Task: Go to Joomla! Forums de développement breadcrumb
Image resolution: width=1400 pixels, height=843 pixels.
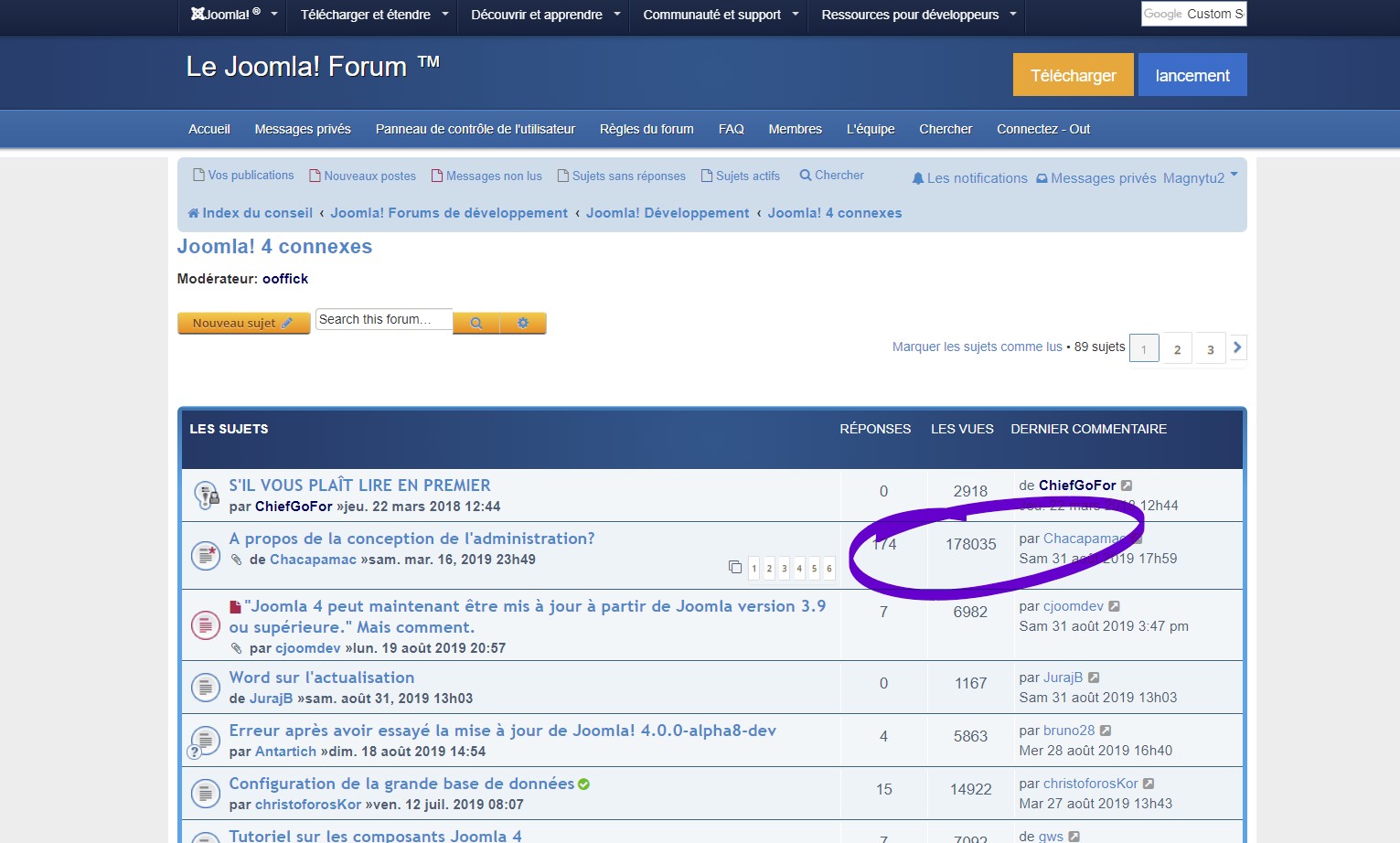Action: (449, 213)
